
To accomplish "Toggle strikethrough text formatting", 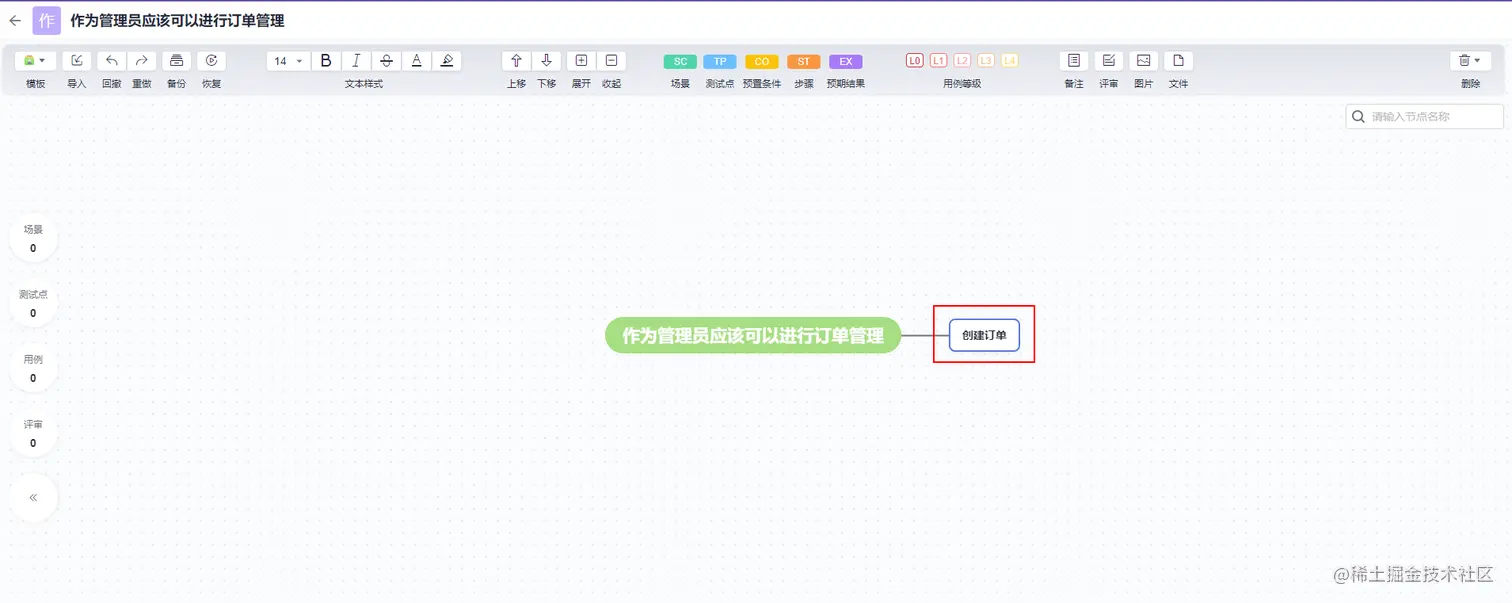I will [x=386, y=61].
